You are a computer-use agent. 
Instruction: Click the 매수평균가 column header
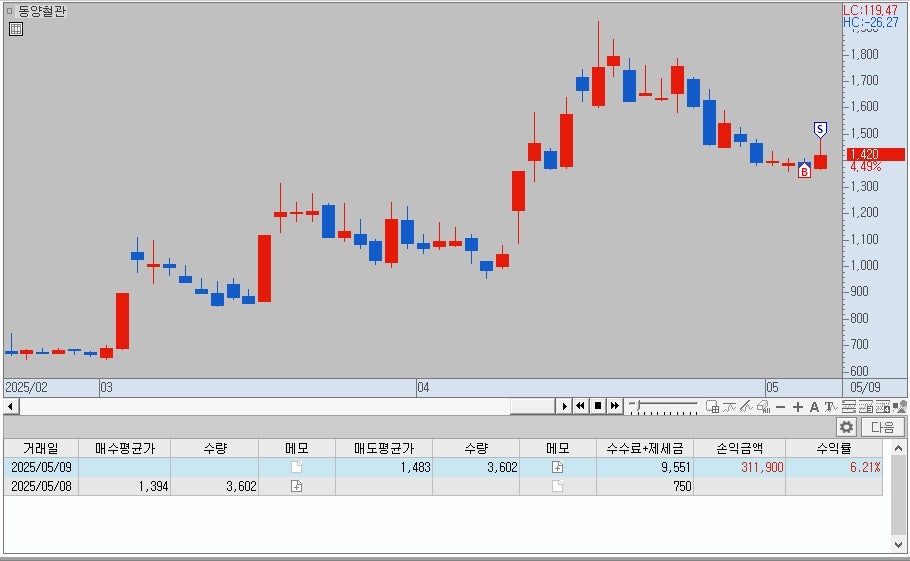click(x=125, y=448)
